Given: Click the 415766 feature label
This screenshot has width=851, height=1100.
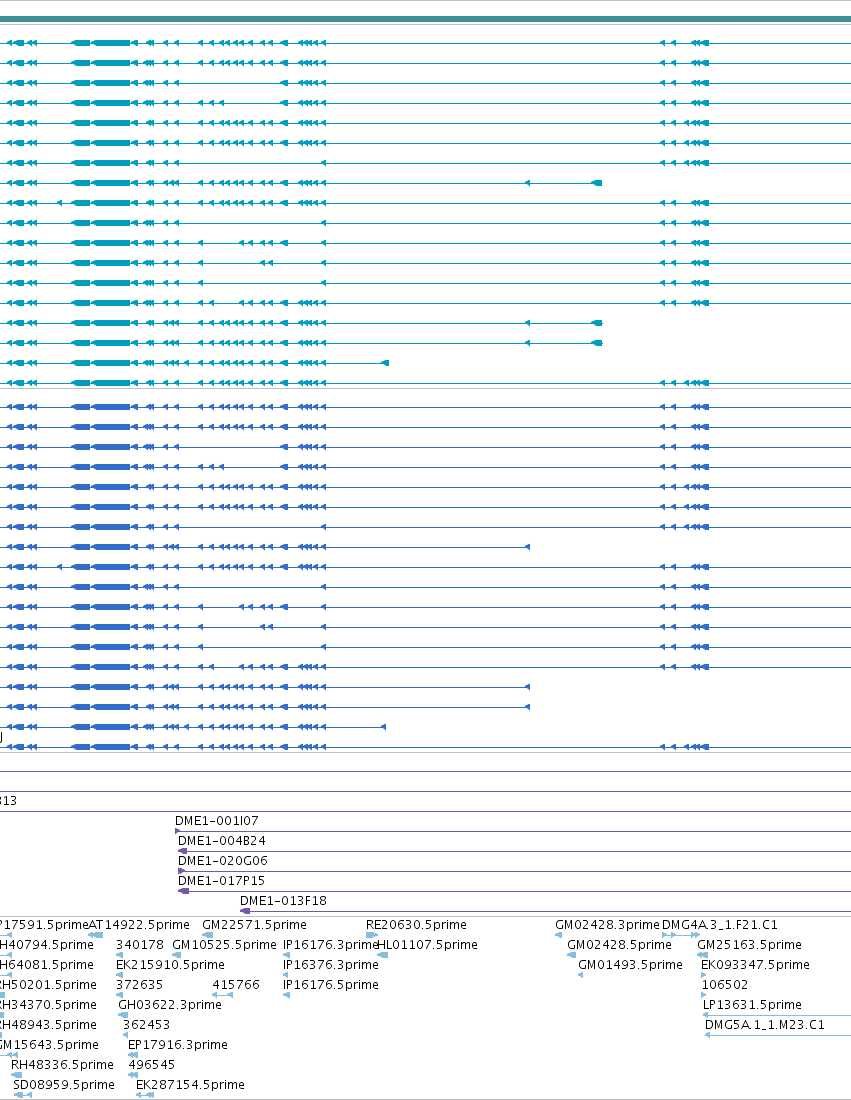Looking at the screenshot, I should click(x=236, y=985).
